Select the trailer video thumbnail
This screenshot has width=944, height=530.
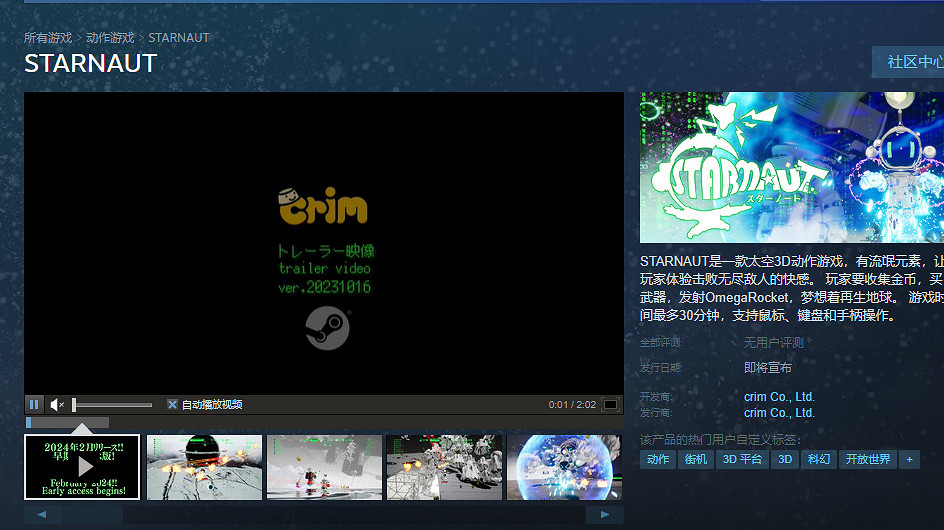[x=82, y=466]
